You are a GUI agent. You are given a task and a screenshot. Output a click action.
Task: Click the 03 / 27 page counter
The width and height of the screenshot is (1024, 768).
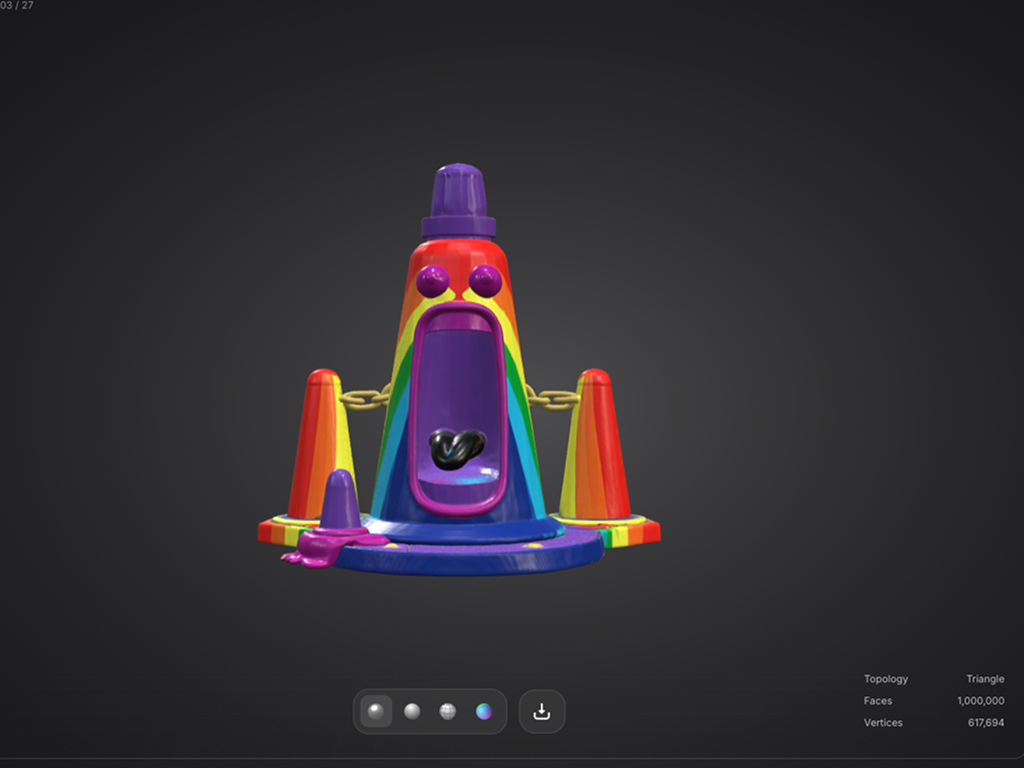(x=17, y=5)
